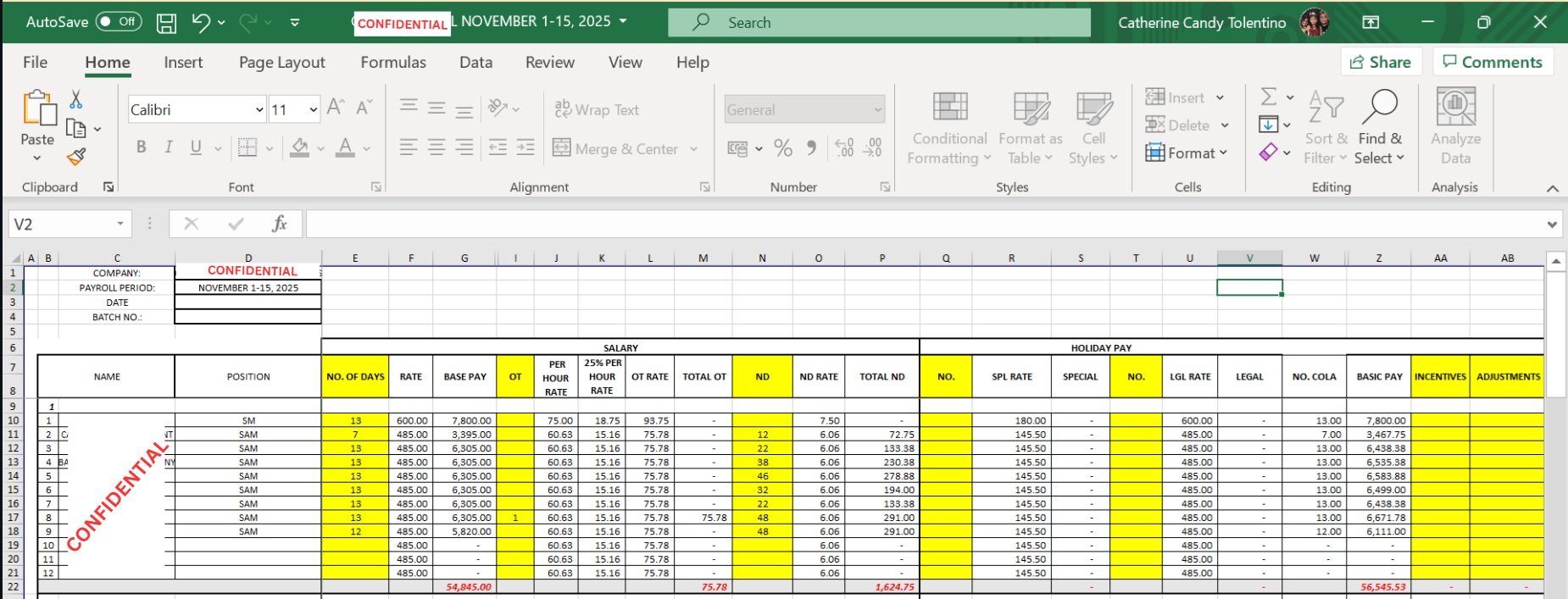Click the Insert Function fx icon
The width and height of the screenshot is (1568, 599).
point(279,224)
